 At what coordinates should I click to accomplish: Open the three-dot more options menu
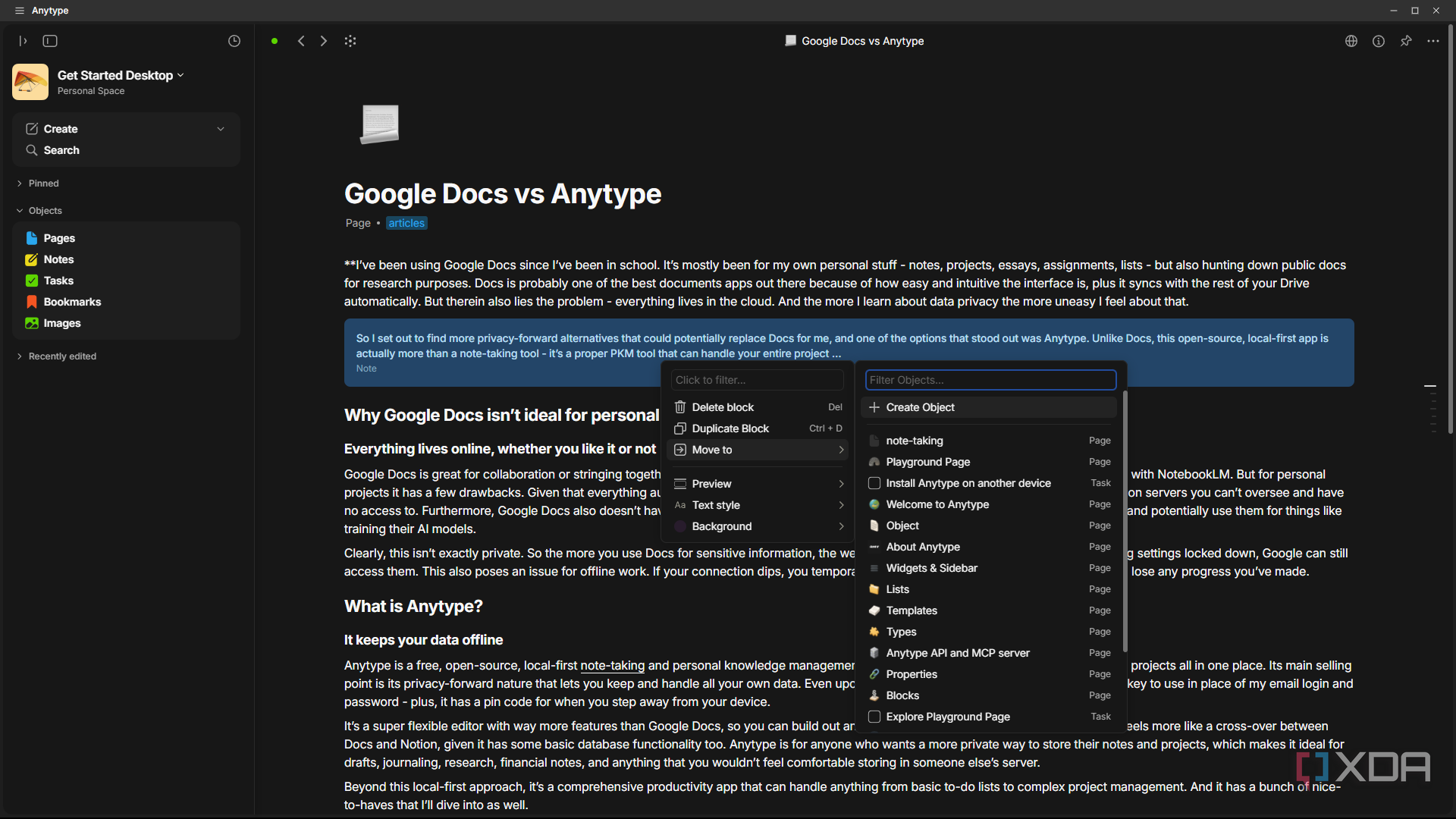point(1433,41)
